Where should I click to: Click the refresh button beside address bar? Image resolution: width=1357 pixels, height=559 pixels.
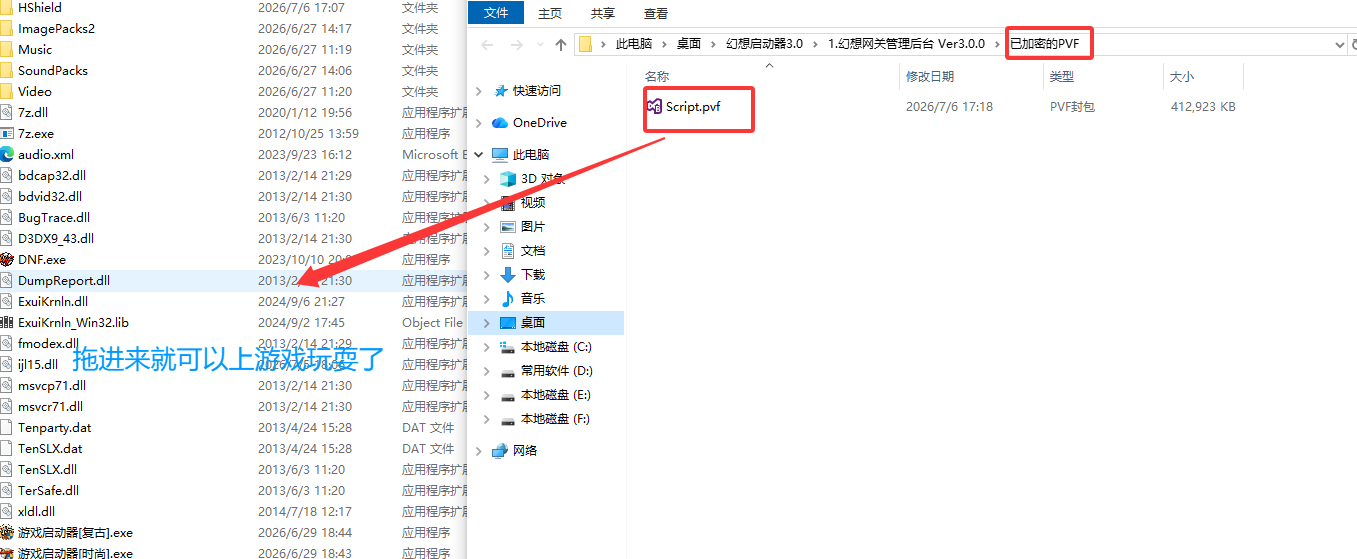coord(1354,44)
